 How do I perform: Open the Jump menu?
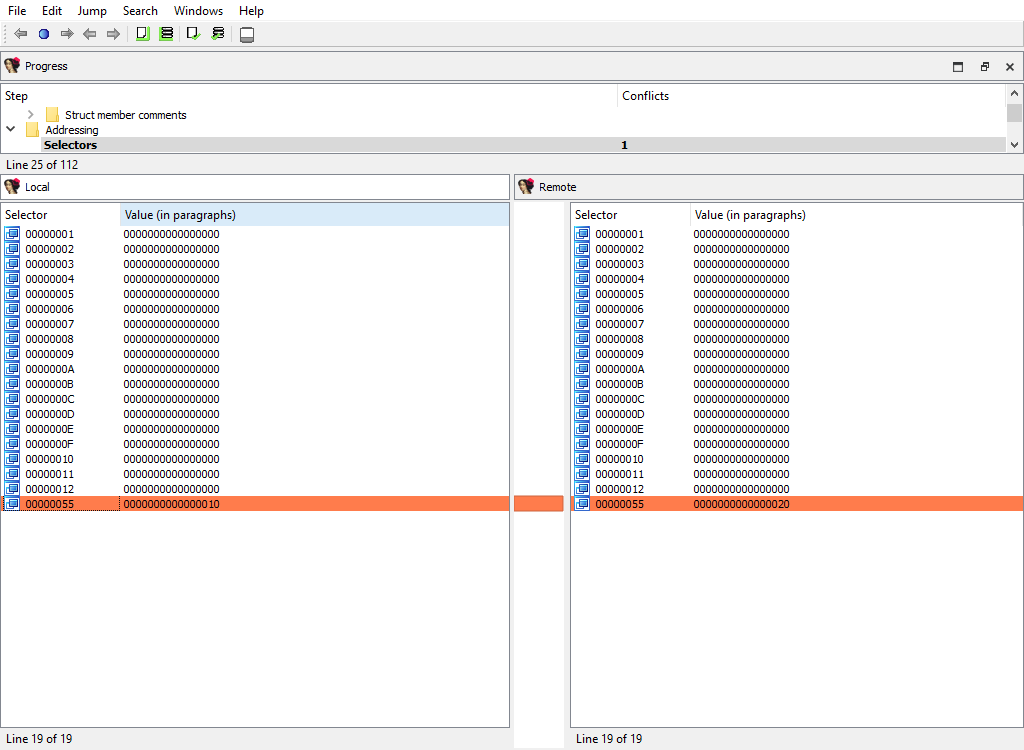tap(92, 11)
